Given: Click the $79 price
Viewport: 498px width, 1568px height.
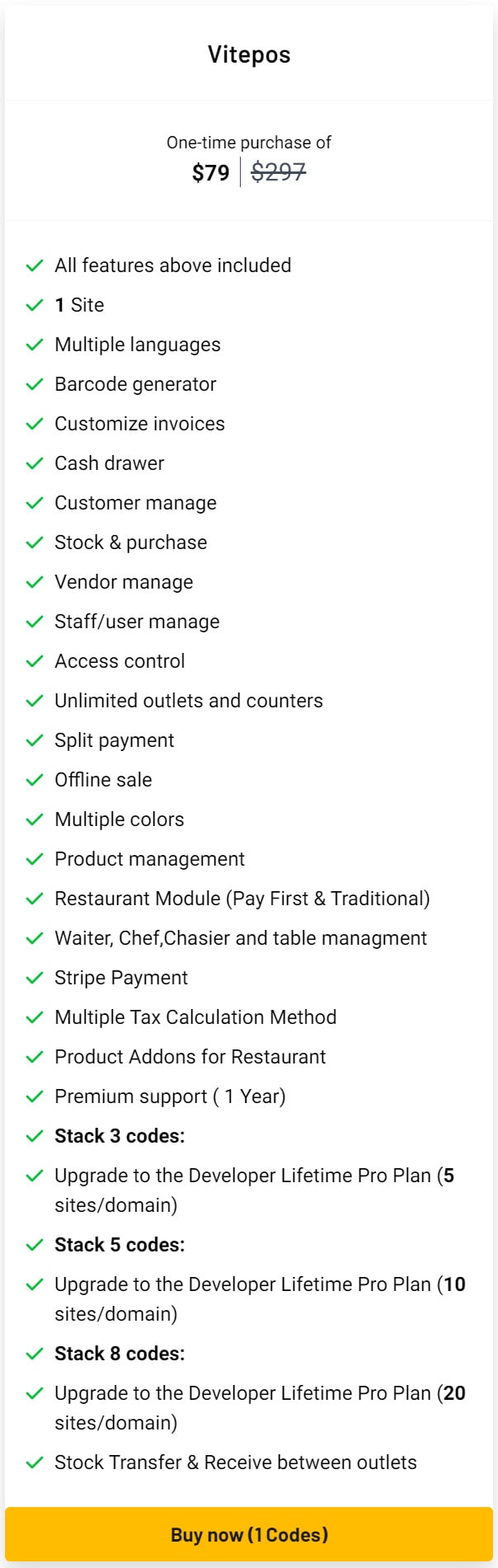Looking at the screenshot, I should [x=210, y=172].
